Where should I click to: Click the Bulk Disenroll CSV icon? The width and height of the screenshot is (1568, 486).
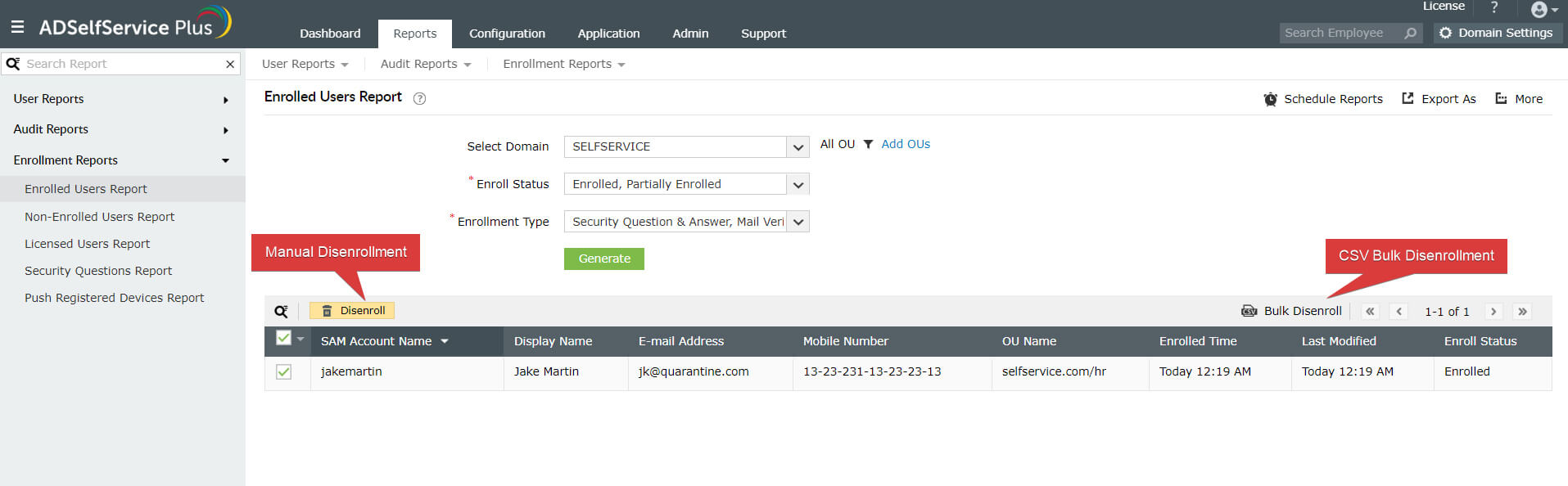(1249, 311)
